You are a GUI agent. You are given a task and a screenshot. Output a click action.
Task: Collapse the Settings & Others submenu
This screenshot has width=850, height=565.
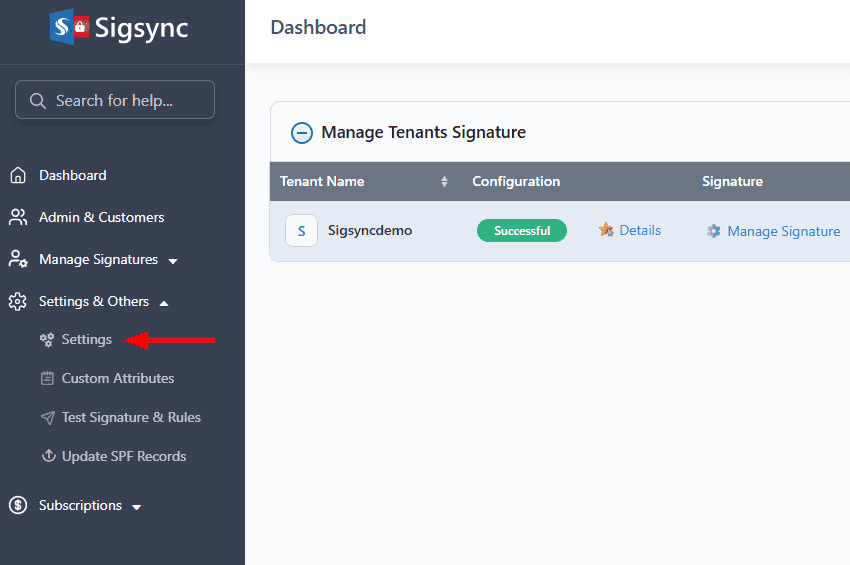(x=164, y=303)
